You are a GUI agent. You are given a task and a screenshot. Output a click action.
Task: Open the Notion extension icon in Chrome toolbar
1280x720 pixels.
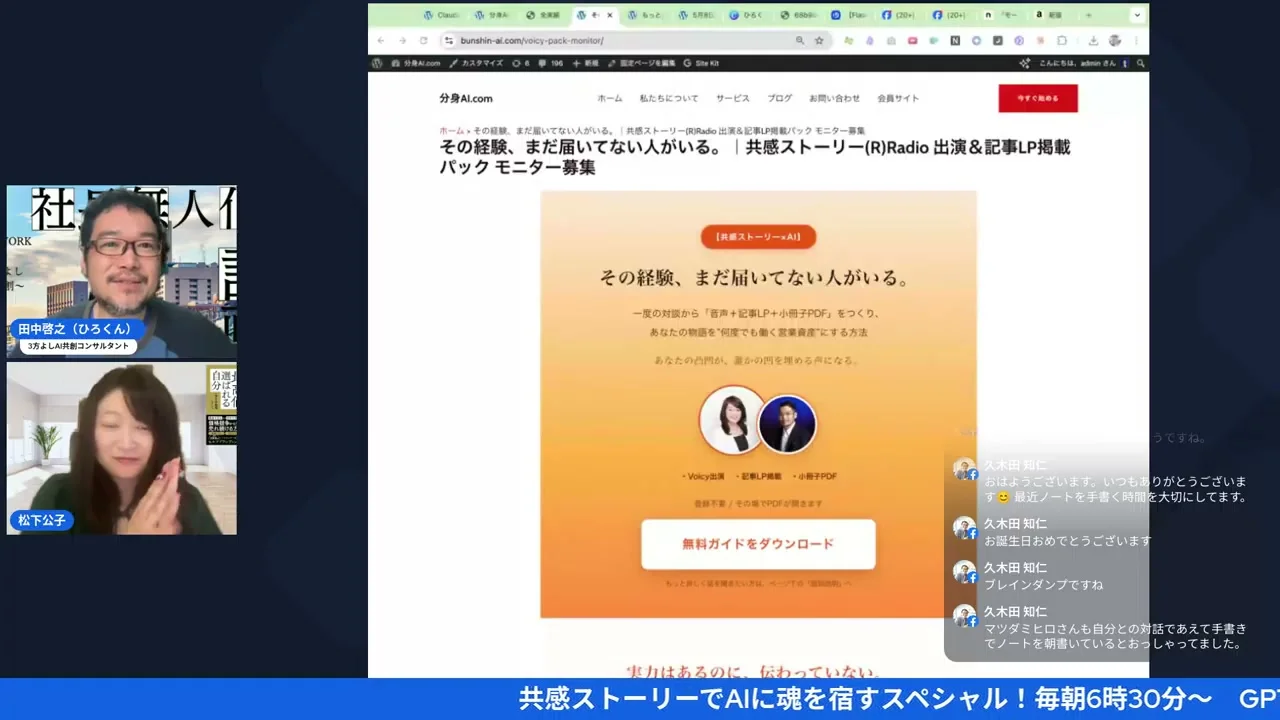pyautogui.click(x=956, y=40)
